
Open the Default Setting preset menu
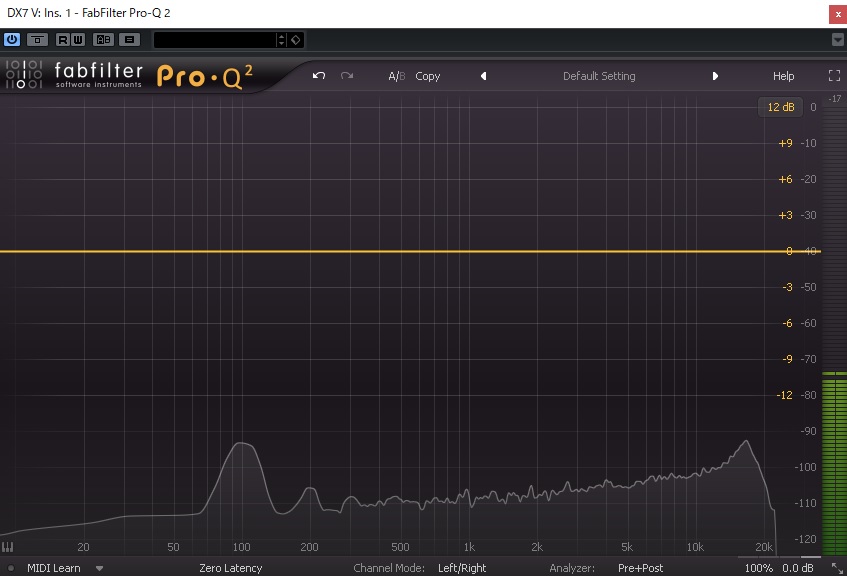point(599,76)
